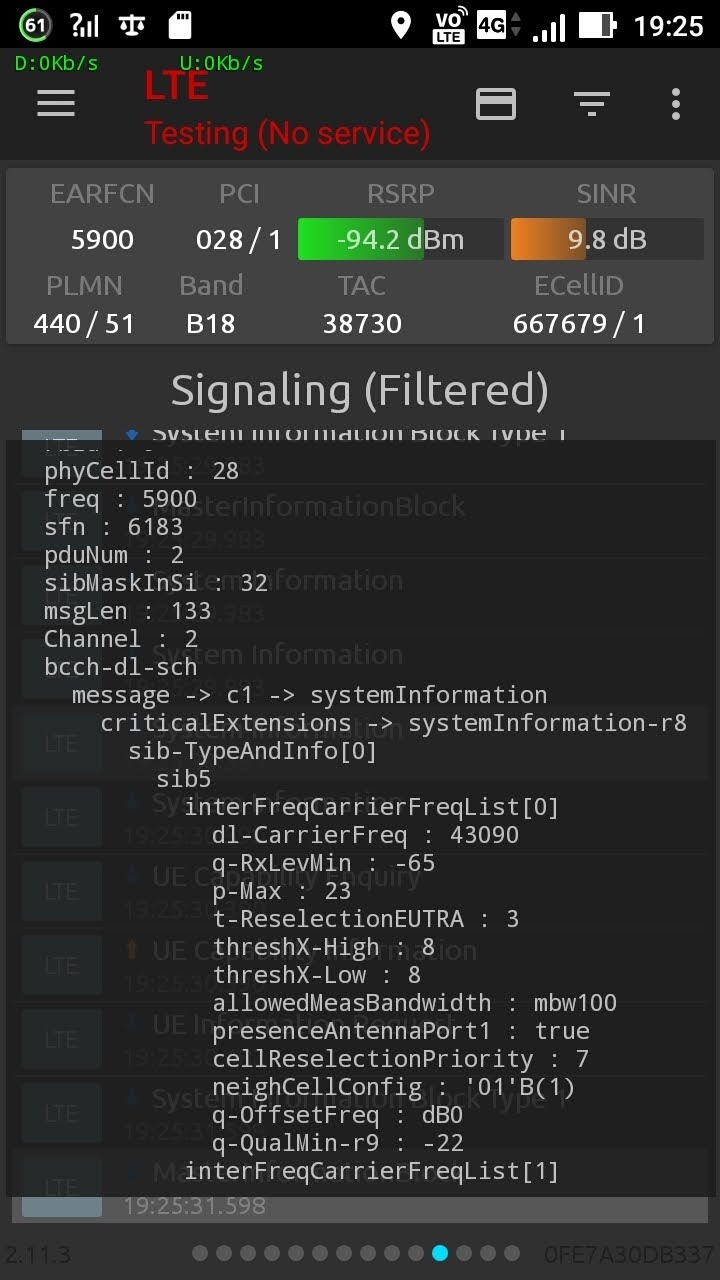720x1280 pixels.
Task: Tap the SD card status icon
Action: (x=180, y=26)
